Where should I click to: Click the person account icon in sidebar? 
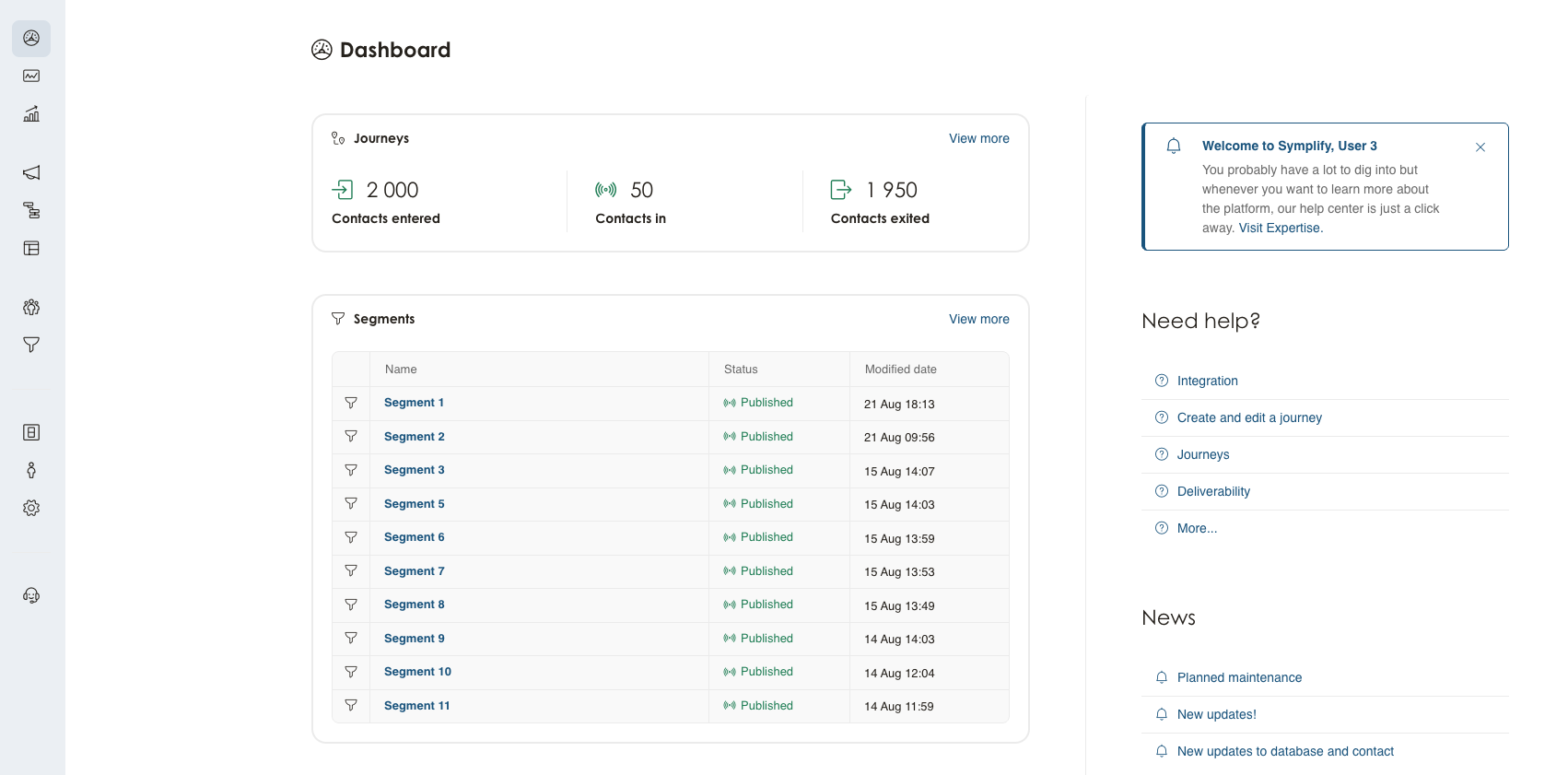[31, 470]
